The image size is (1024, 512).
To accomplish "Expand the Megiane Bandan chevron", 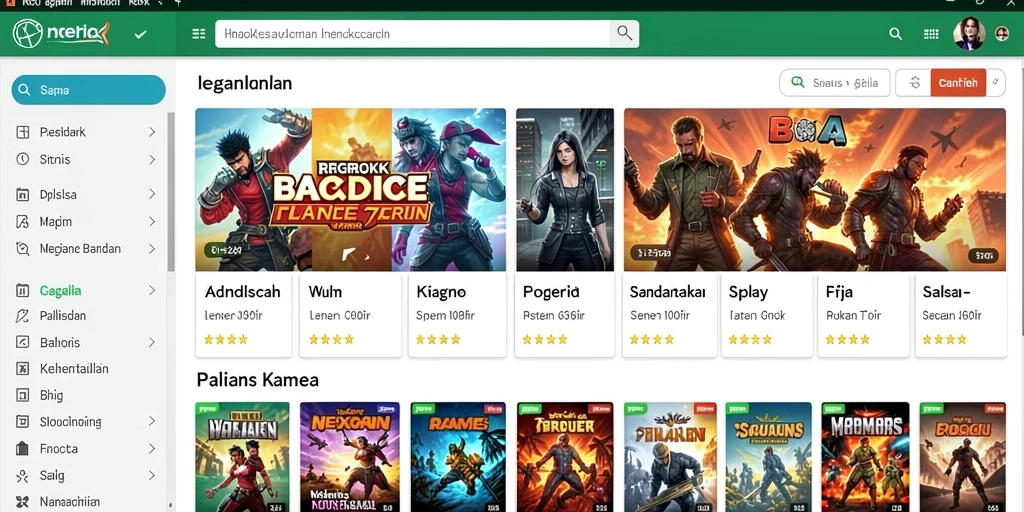I will pos(152,249).
